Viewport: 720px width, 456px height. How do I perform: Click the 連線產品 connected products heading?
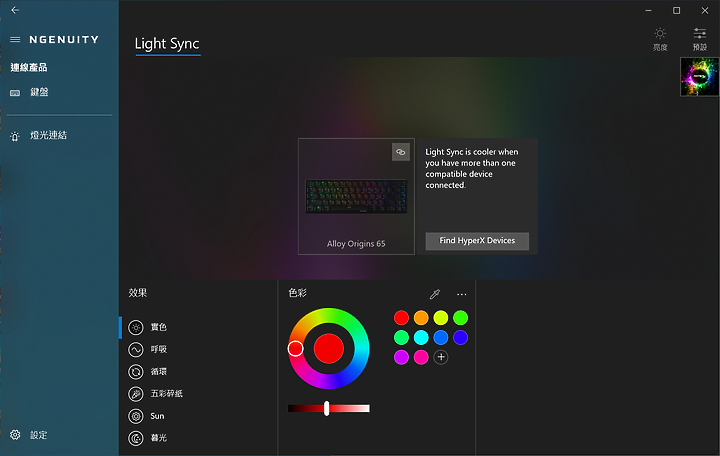tap(29, 68)
